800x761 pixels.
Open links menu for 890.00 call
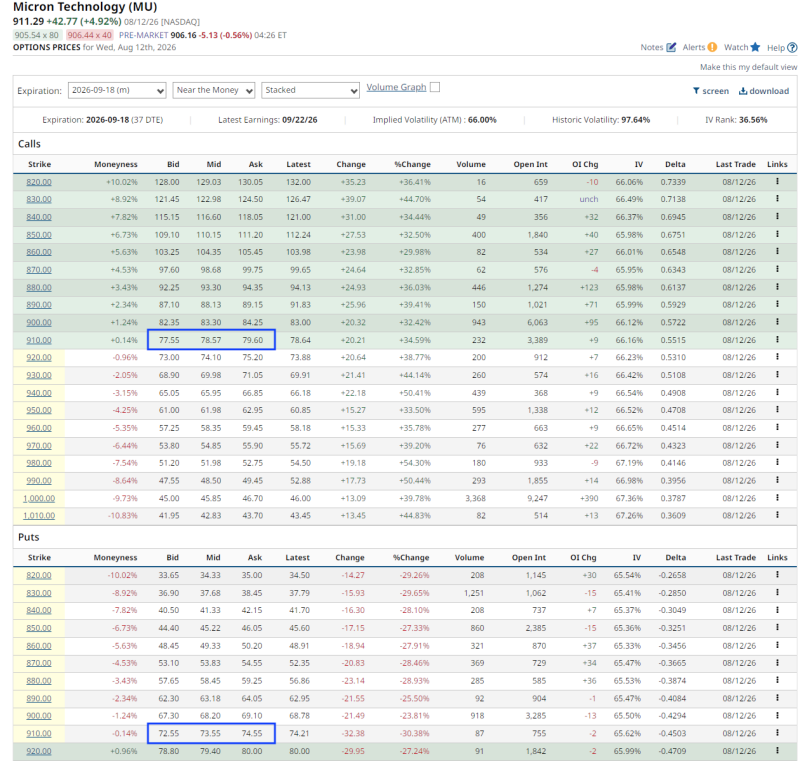(778, 305)
